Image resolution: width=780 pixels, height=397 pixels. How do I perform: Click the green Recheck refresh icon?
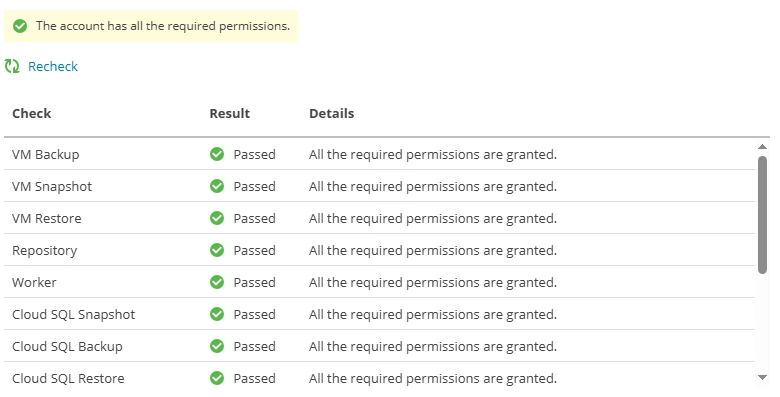click(x=12, y=66)
